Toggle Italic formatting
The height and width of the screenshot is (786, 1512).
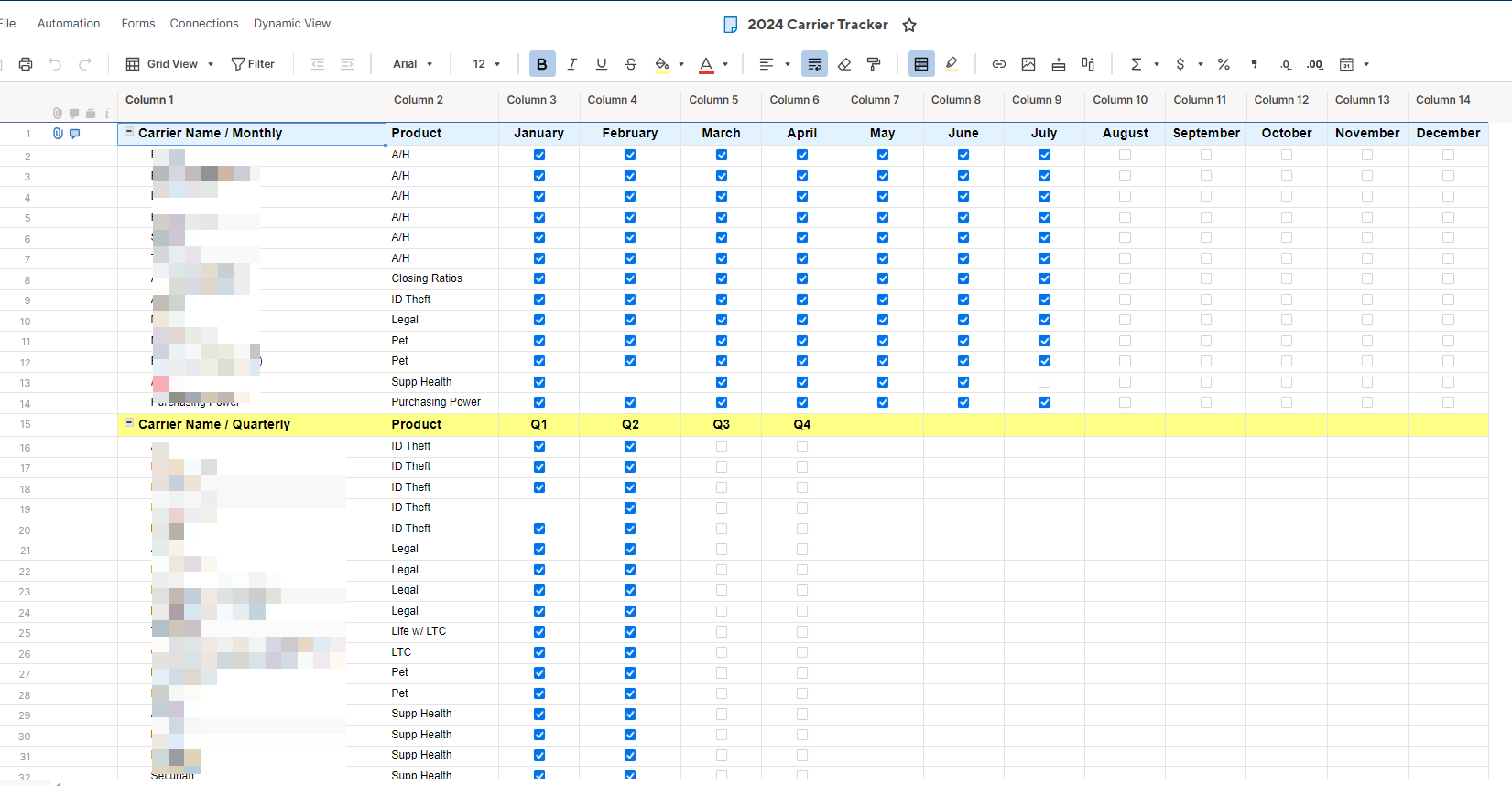(572, 64)
